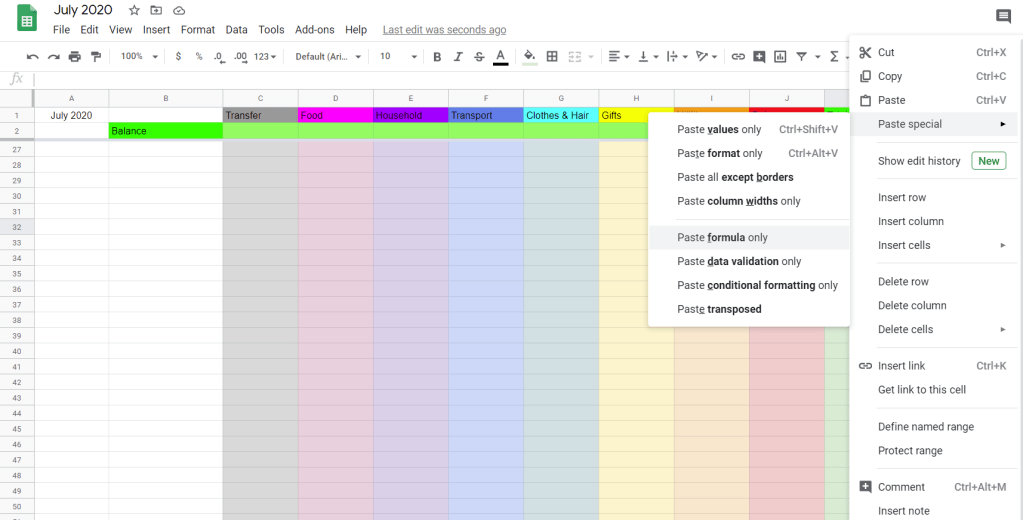The image size is (1023, 520).
Task: Star the July 2020 document
Action: pos(134,10)
